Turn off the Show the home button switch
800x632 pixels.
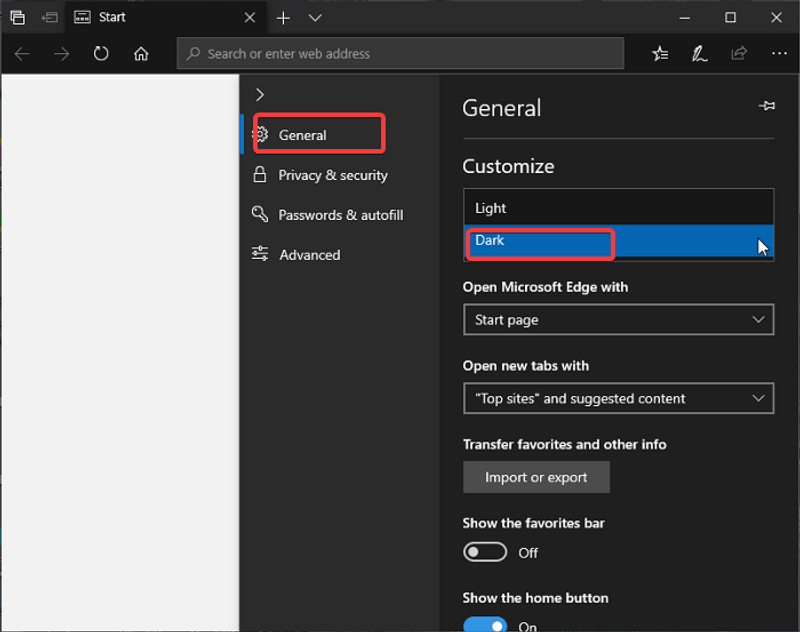pos(485,626)
